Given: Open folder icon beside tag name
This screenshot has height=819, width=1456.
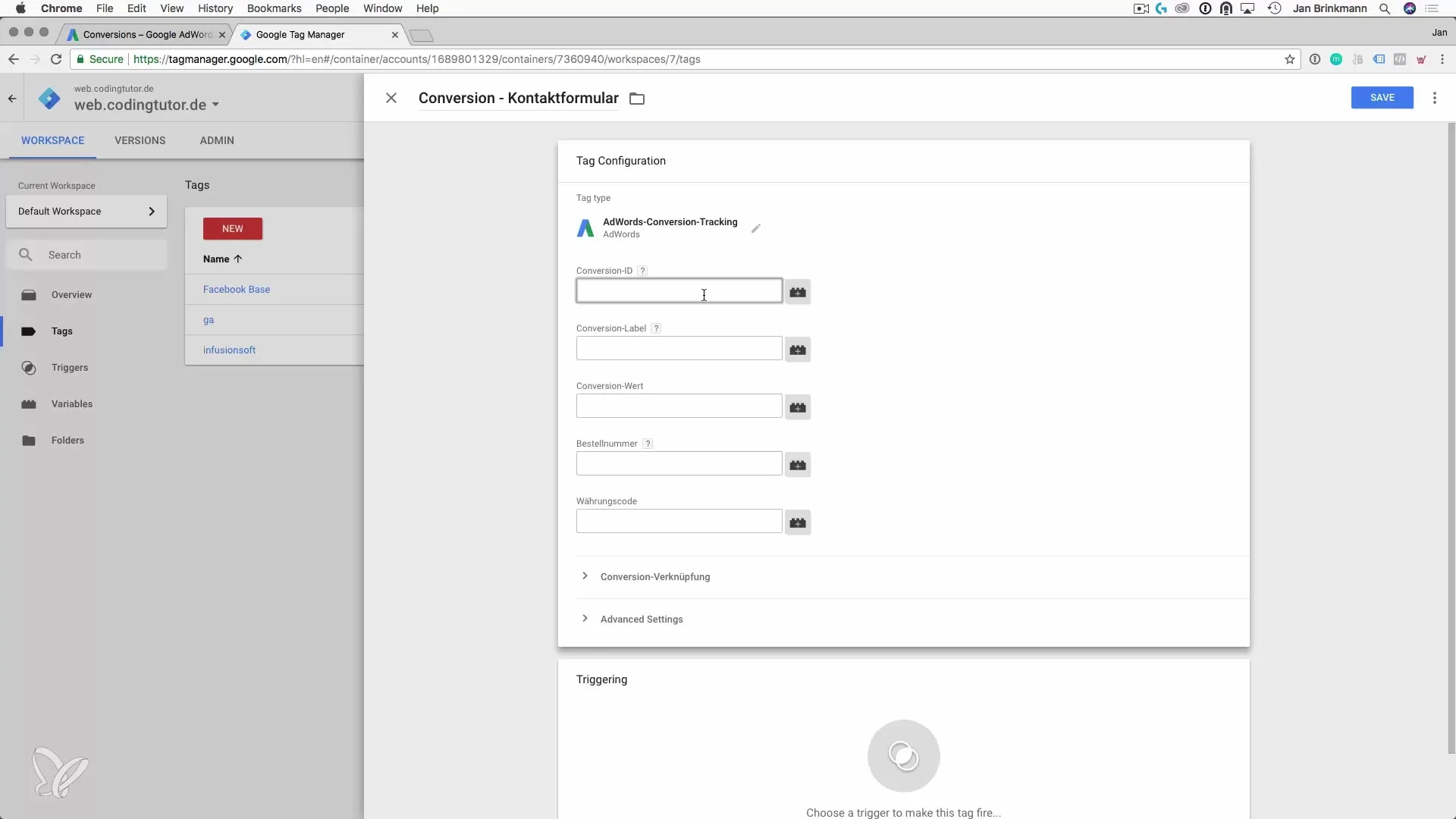Looking at the screenshot, I should tap(637, 99).
